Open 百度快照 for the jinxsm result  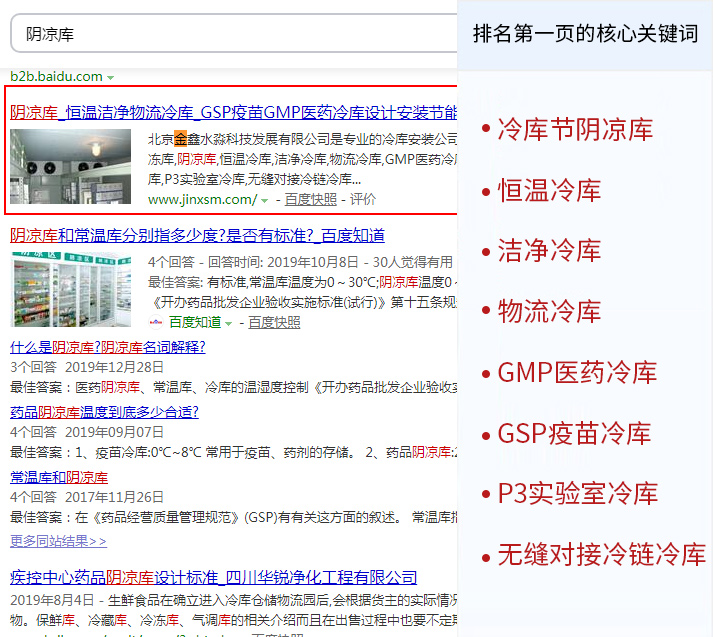[311, 200]
